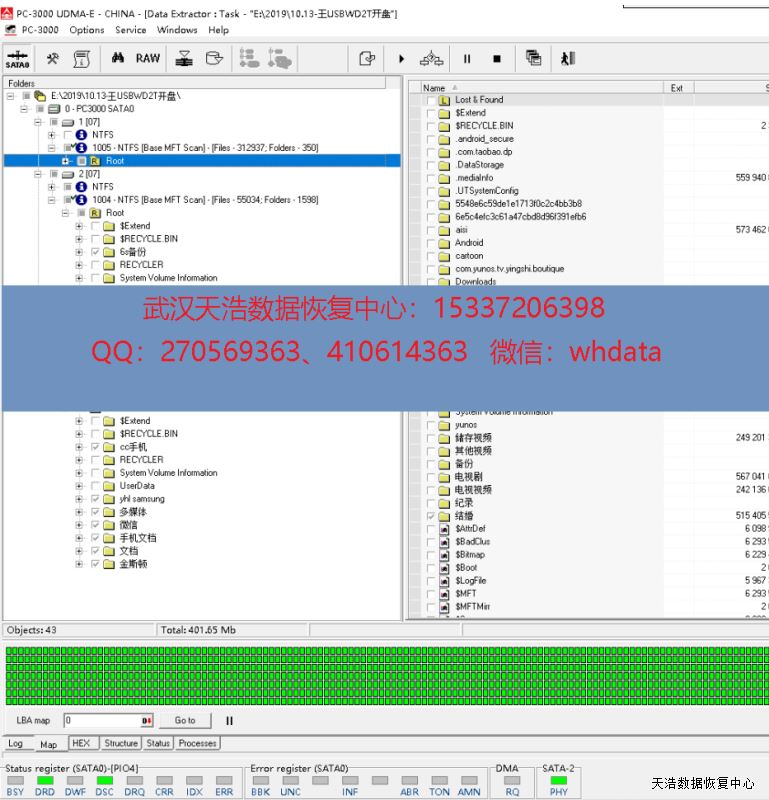This screenshot has height=800, width=769.
Task: Toggle checkbox for yhl samsung folder
Action: point(96,499)
